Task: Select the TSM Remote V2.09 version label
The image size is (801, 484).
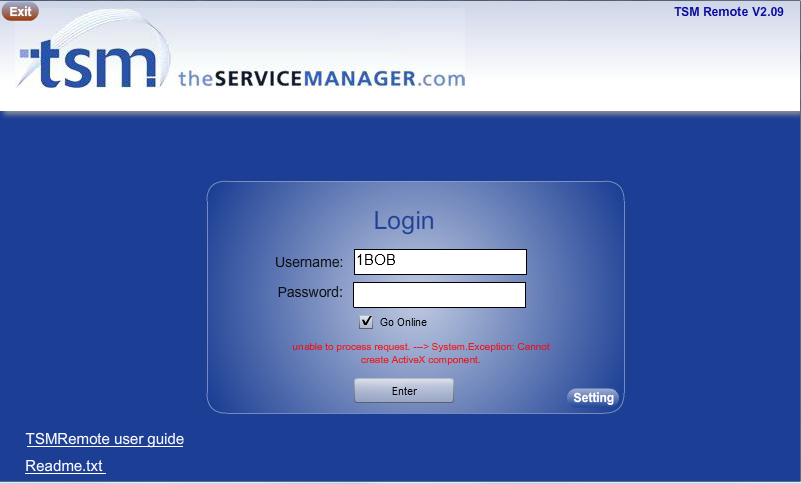Action: pos(728,12)
